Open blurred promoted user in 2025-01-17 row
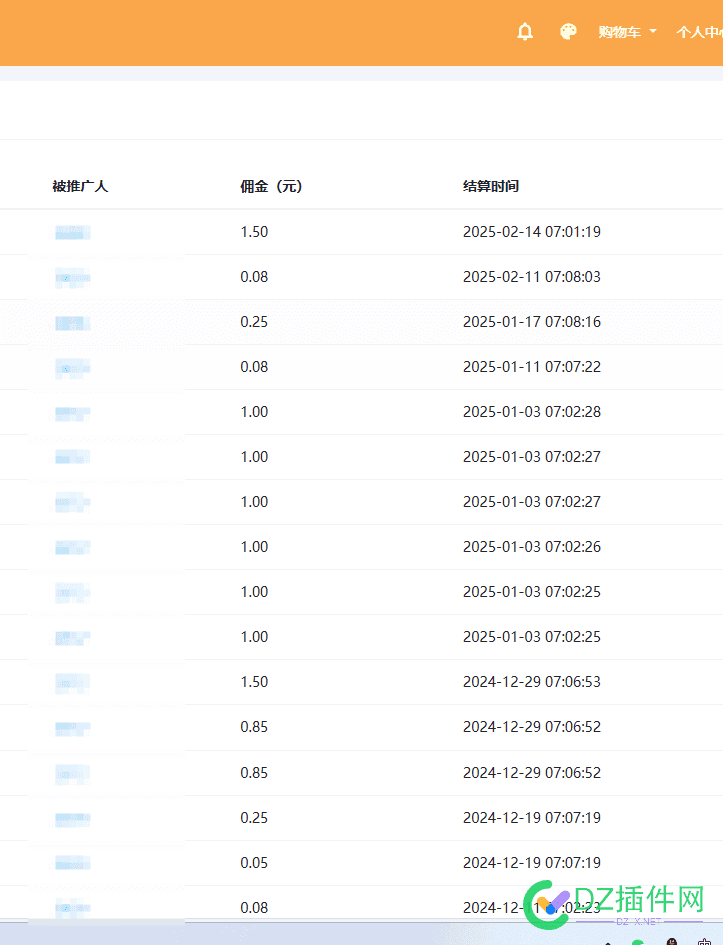 coord(73,323)
